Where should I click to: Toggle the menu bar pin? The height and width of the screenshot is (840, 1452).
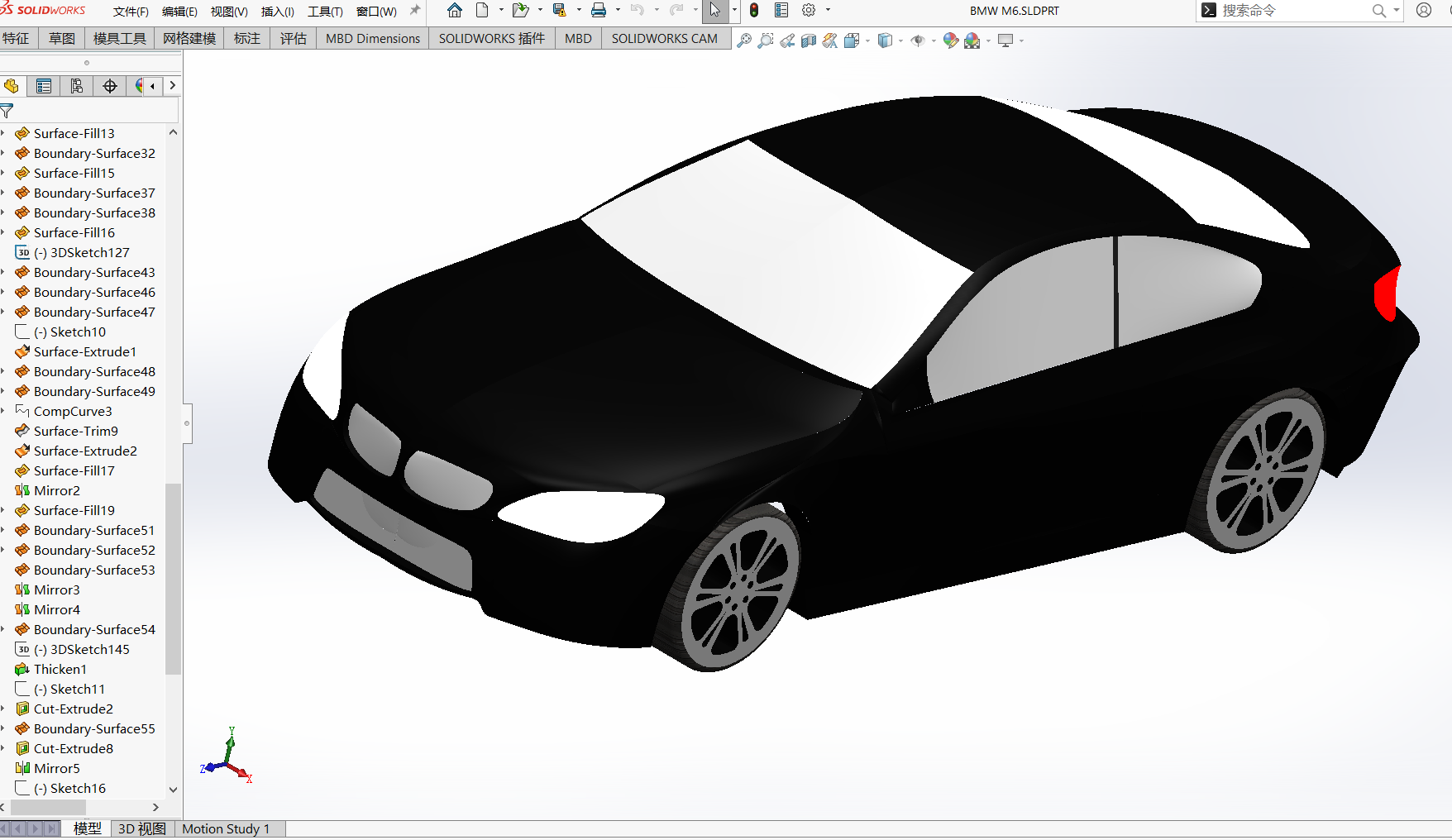[x=415, y=11]
